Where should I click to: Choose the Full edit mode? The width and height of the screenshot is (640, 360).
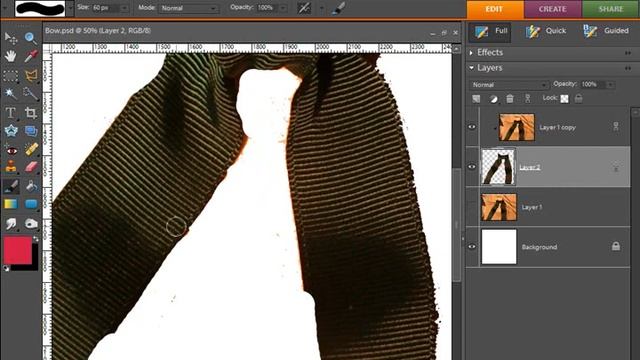[490, 31]
